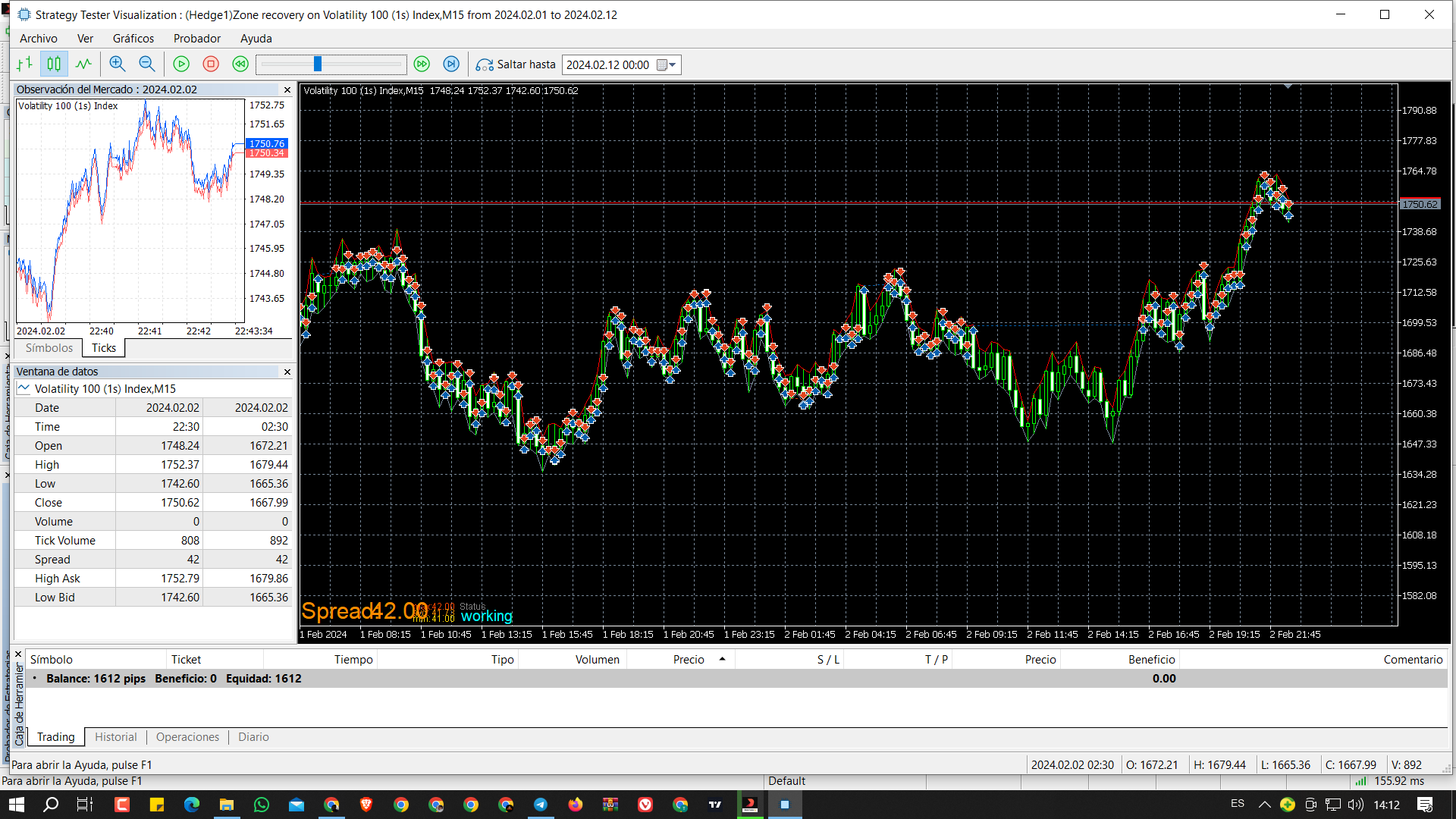Screen dimensions: 1456x819
Task: Open WinRAR from the taskbar
Action: pos(610,805)
